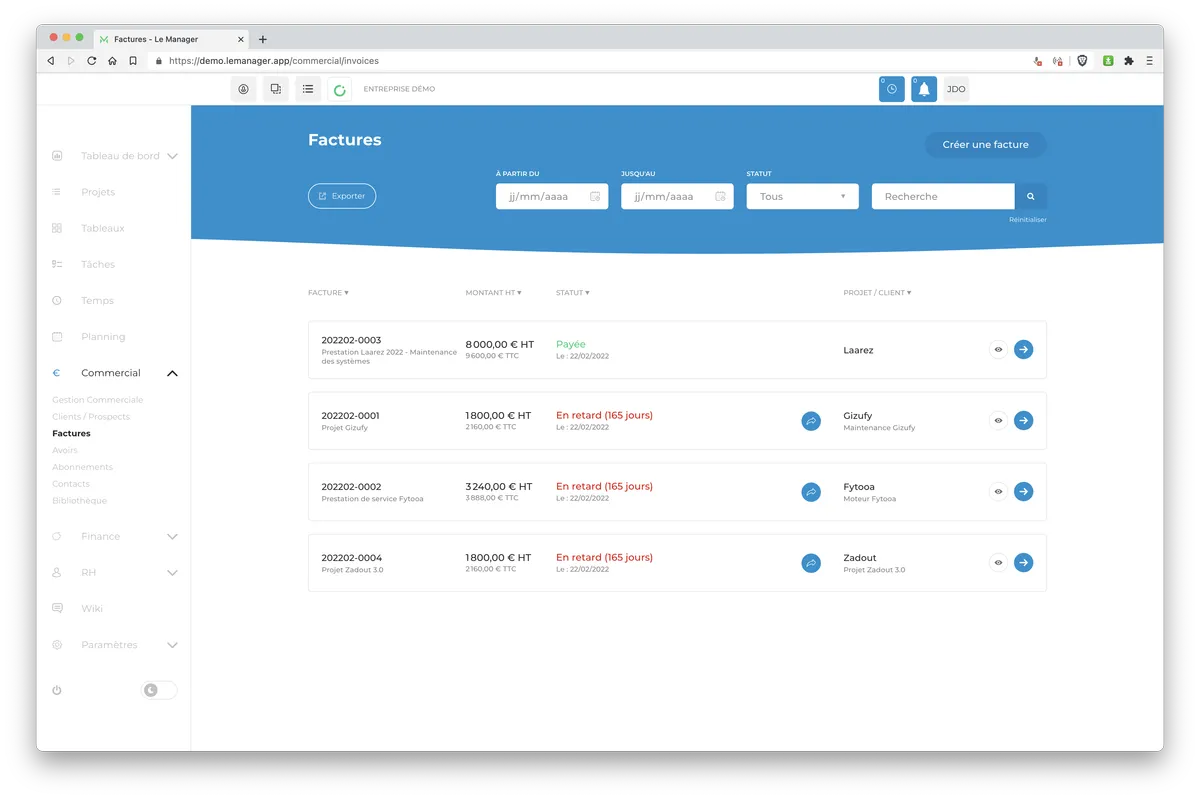Click share icon on Fytooa invoice row
The width and height of the screenshot is (1200, 799).
811,492
